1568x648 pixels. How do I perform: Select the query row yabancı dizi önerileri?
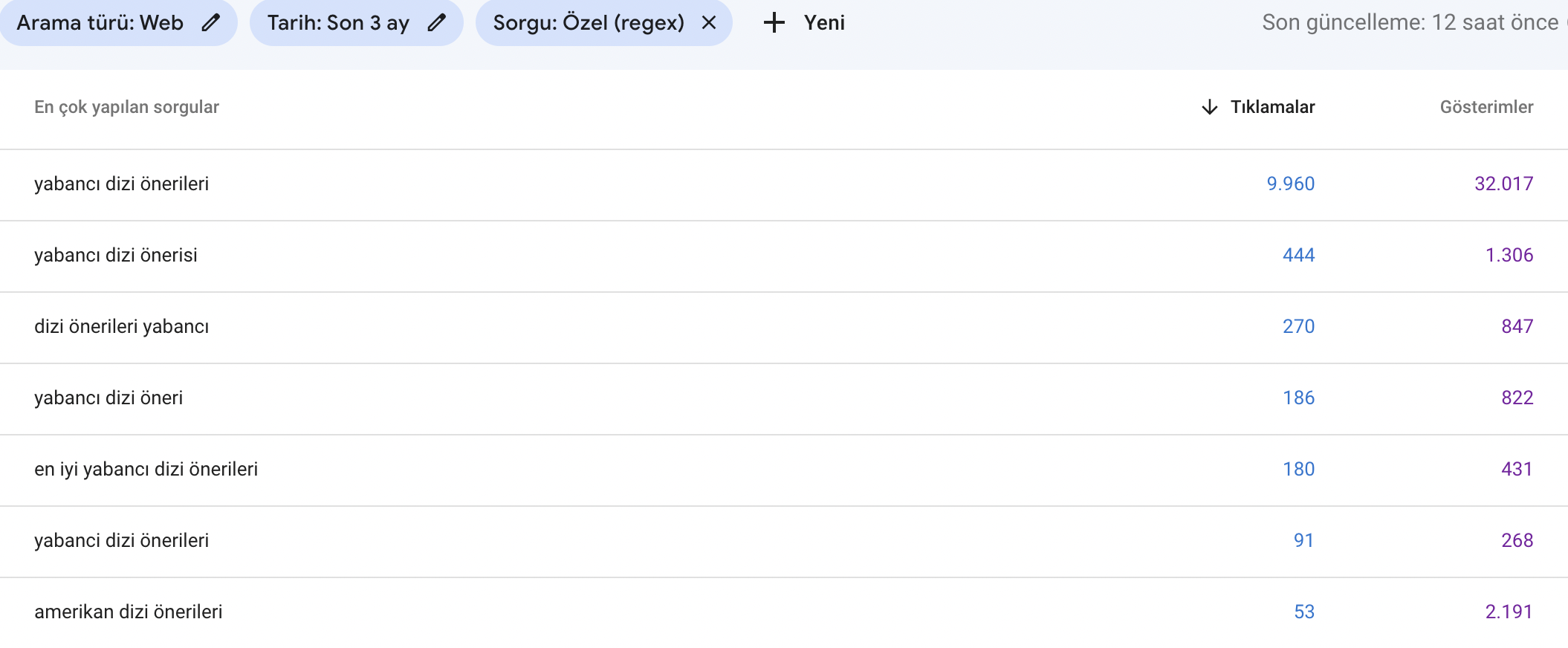click(x=122, y=184)
